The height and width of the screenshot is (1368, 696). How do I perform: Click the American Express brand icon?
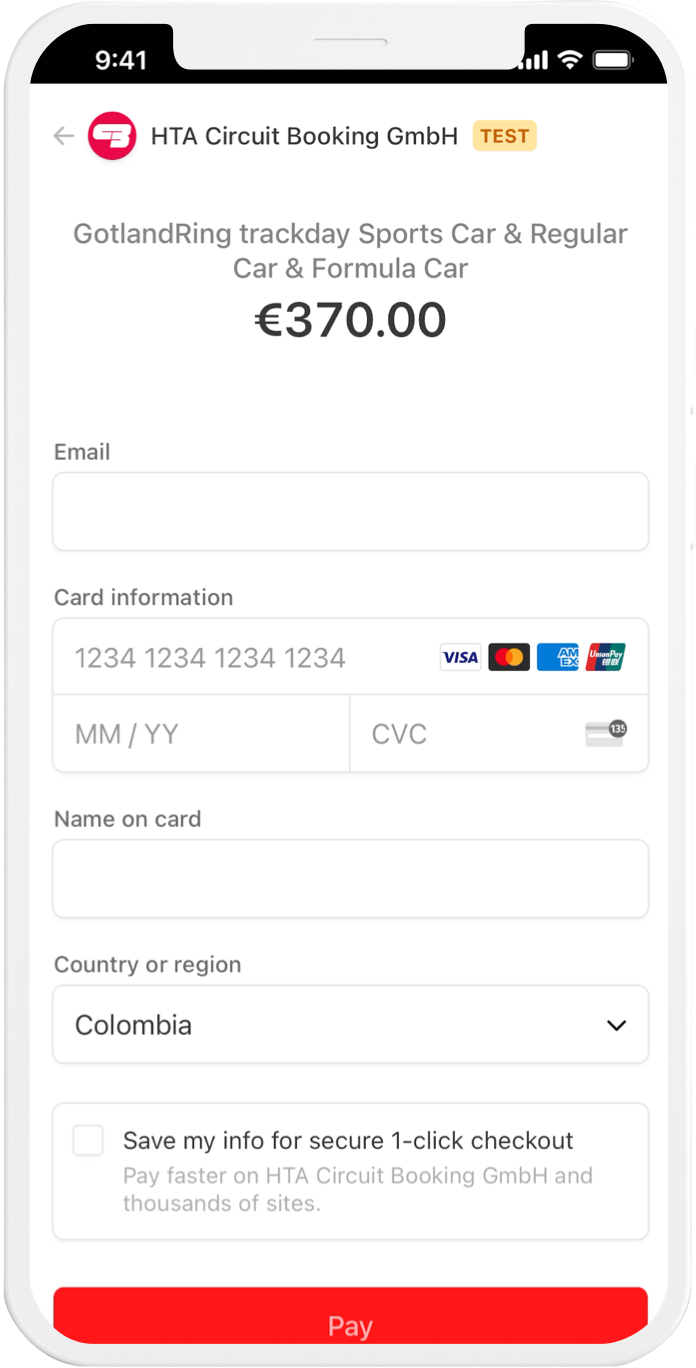pyautogui.click(x=557, y=656)
